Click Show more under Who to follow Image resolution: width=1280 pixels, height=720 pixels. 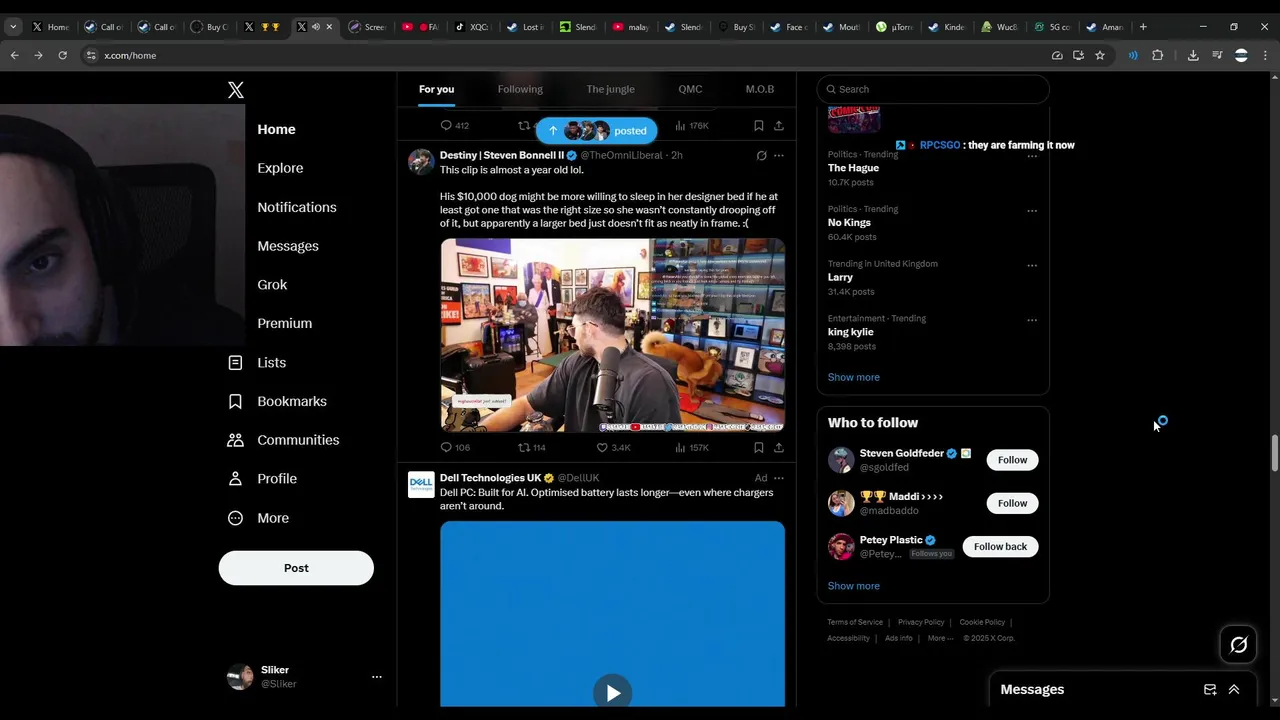(x=854, y=586)
